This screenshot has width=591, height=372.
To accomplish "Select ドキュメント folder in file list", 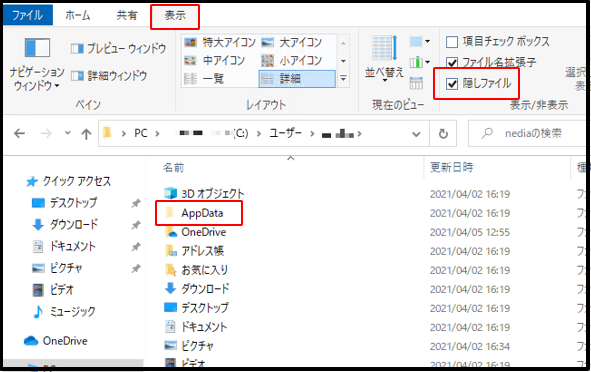I will (196, 327).
